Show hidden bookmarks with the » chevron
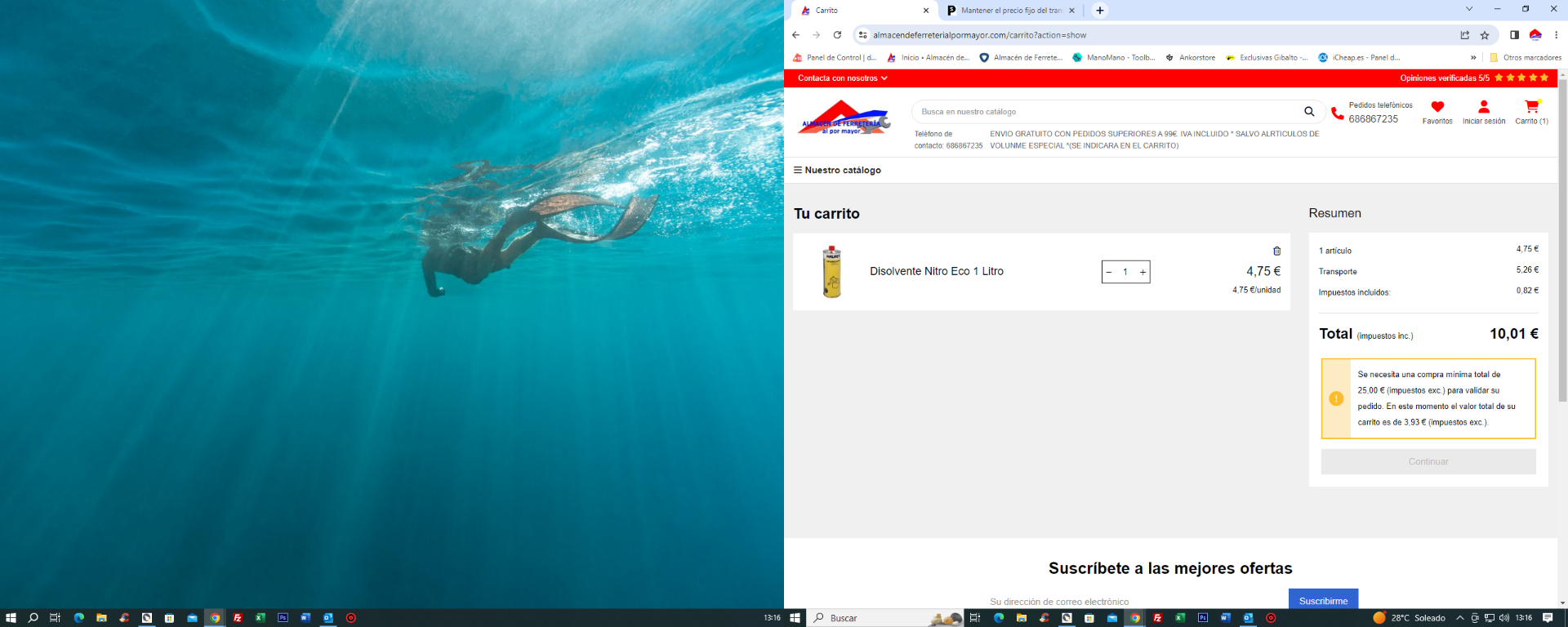1568x627 pixels. (1473, 58)
